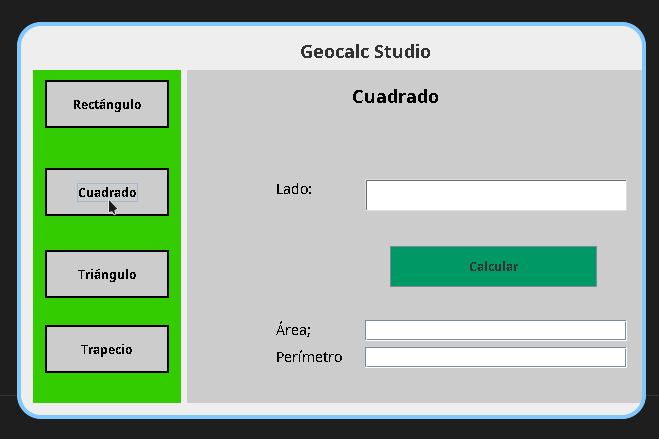Click the Perímetro label text
This screenshot has height=439, width=659.
pyautogui.click(x=309, y=357)
